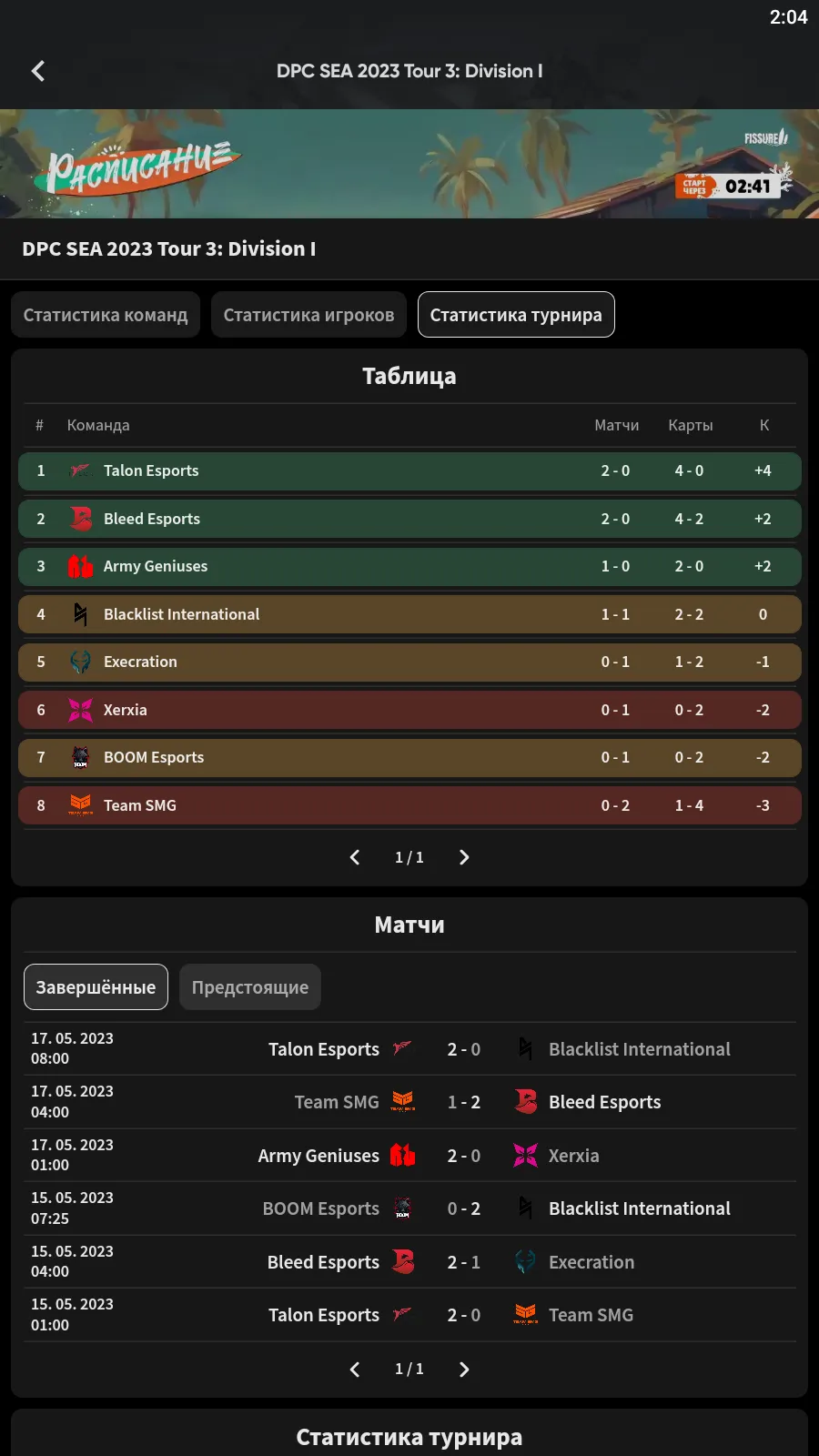The width and height of the screenshot is (819, 1456).
Task: Select the Статистика турнира tab
Action: click(516, 315)
